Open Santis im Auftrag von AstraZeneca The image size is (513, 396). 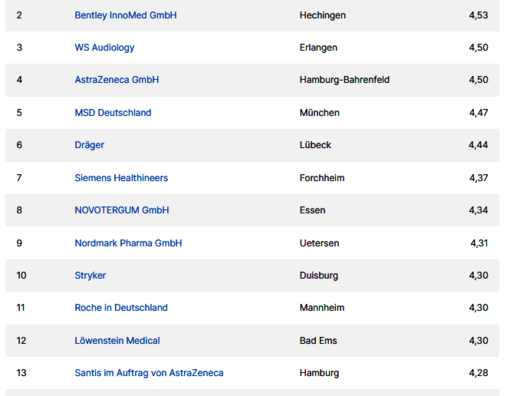click(149, 373)
